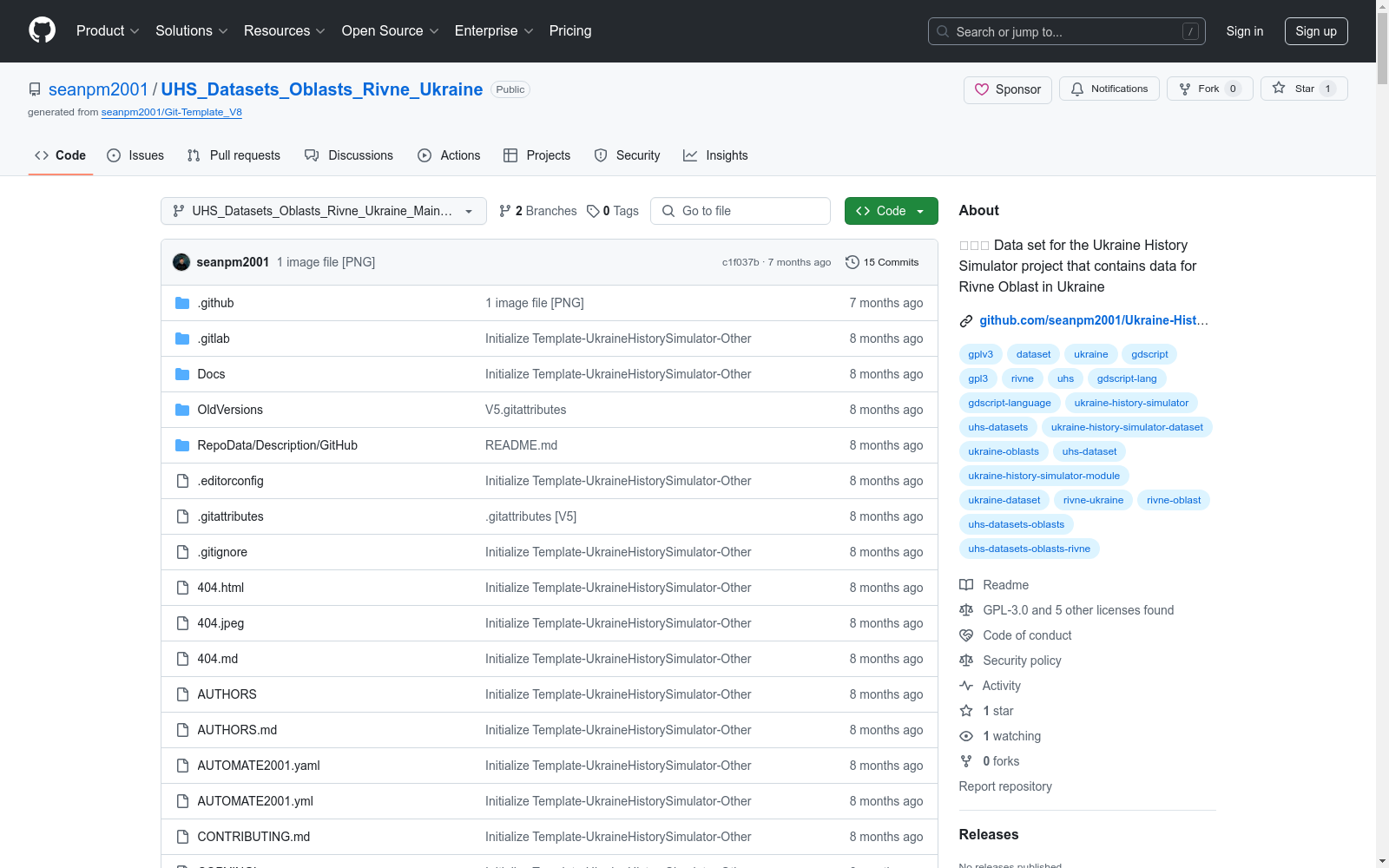1389x868 pixels.
Task: Click the link icon beside the website URL
Action: [x=966, y=321]
